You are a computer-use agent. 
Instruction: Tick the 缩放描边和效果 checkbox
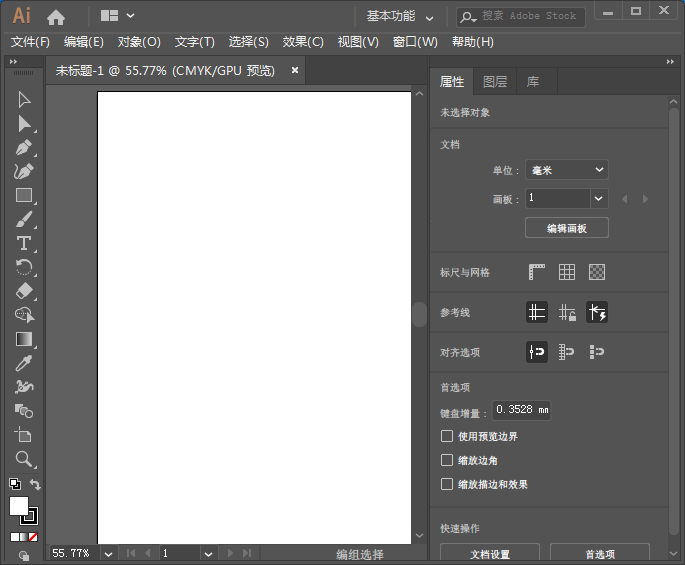[447, 484]
